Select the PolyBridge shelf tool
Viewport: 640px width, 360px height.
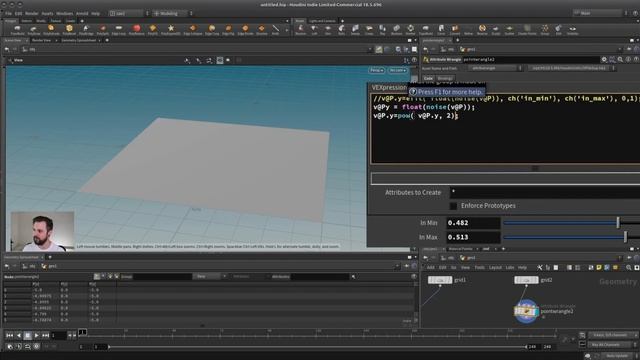click(86, 30)
